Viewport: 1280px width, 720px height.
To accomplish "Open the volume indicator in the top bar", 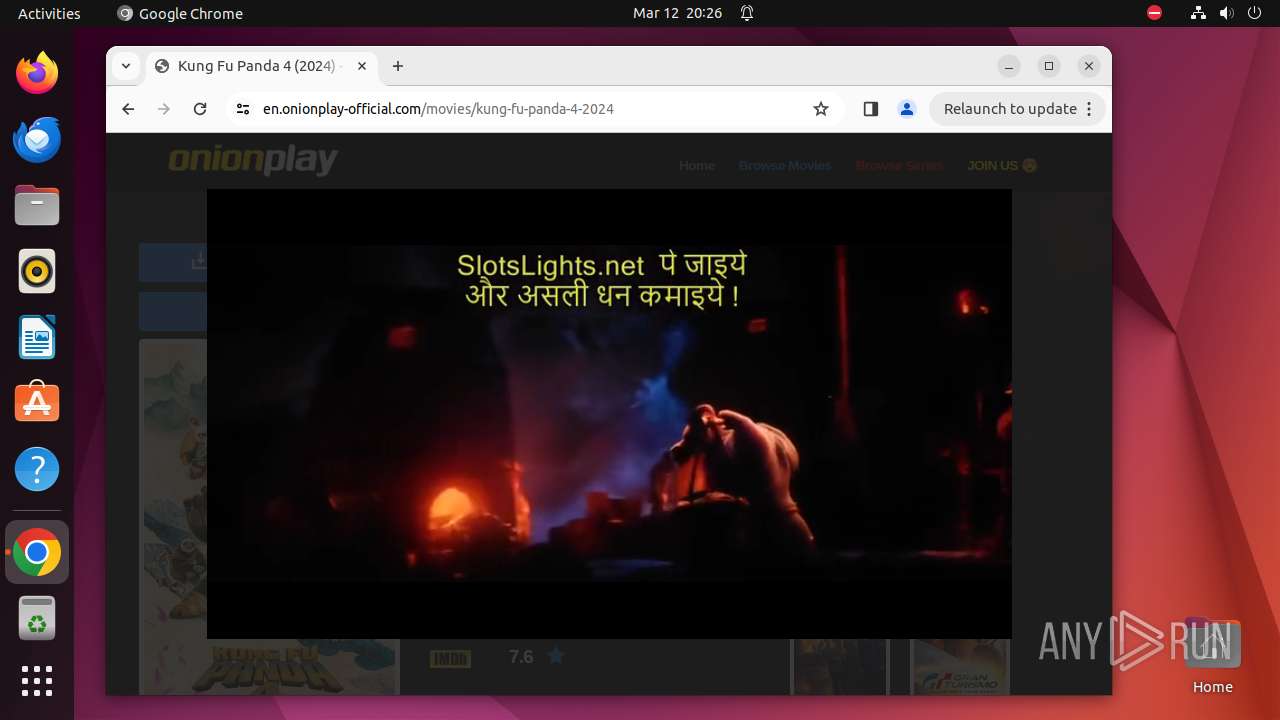I will (1226, 13).
